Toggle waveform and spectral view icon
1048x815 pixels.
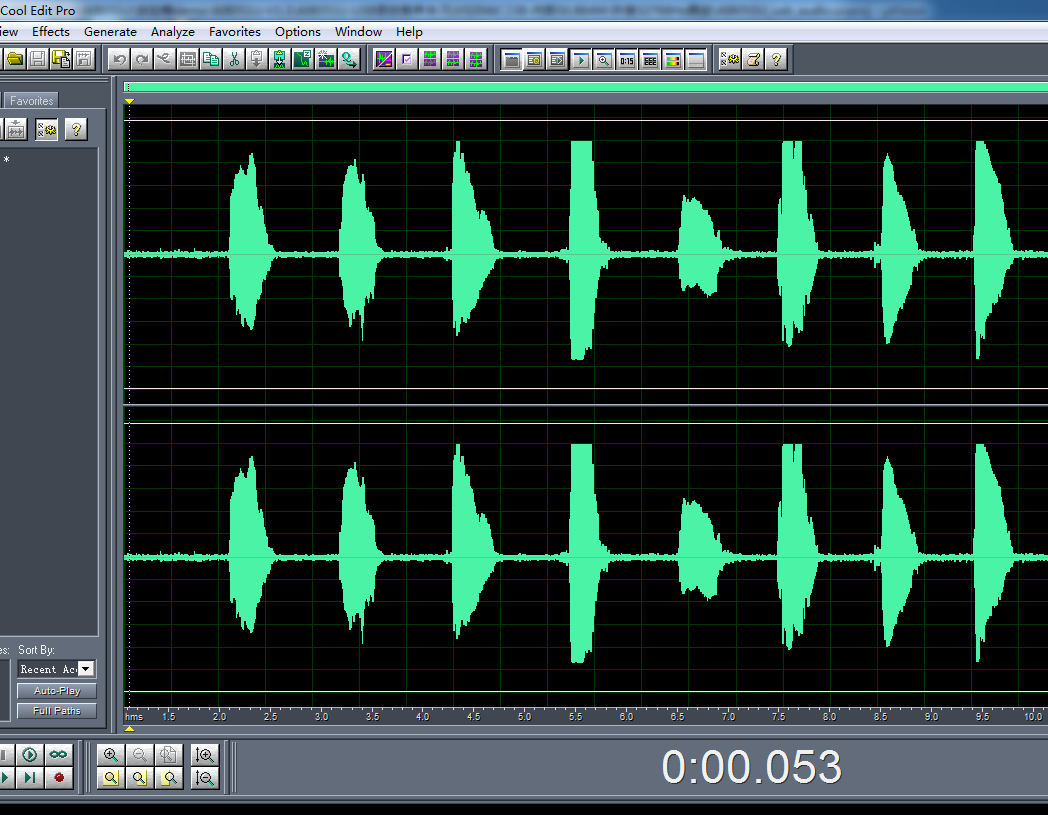point(384,60)
